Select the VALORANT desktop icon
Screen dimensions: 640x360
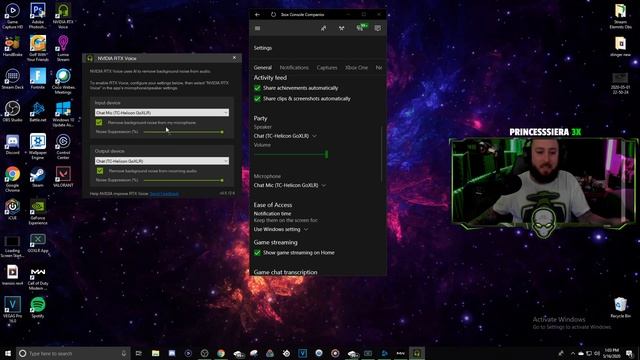(x=63, y=177)
